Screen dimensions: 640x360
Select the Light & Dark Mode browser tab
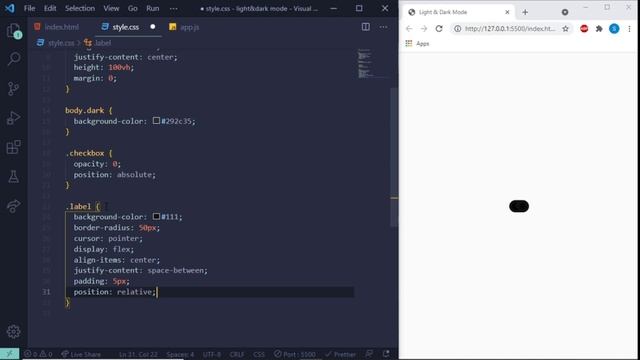click(459, 12)
